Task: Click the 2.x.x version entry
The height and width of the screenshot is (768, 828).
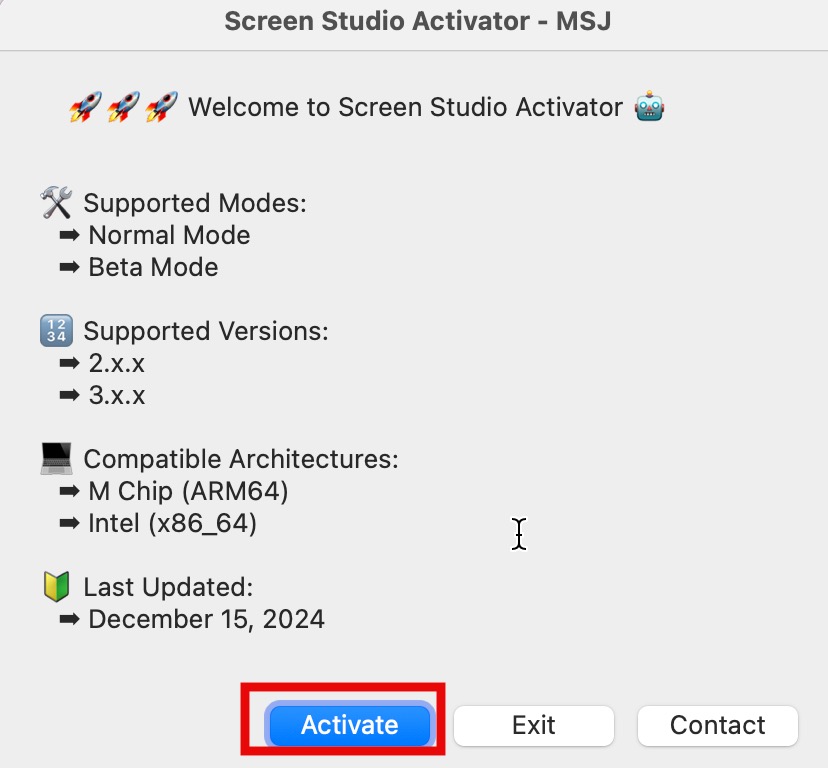Action: click(117, 364)
